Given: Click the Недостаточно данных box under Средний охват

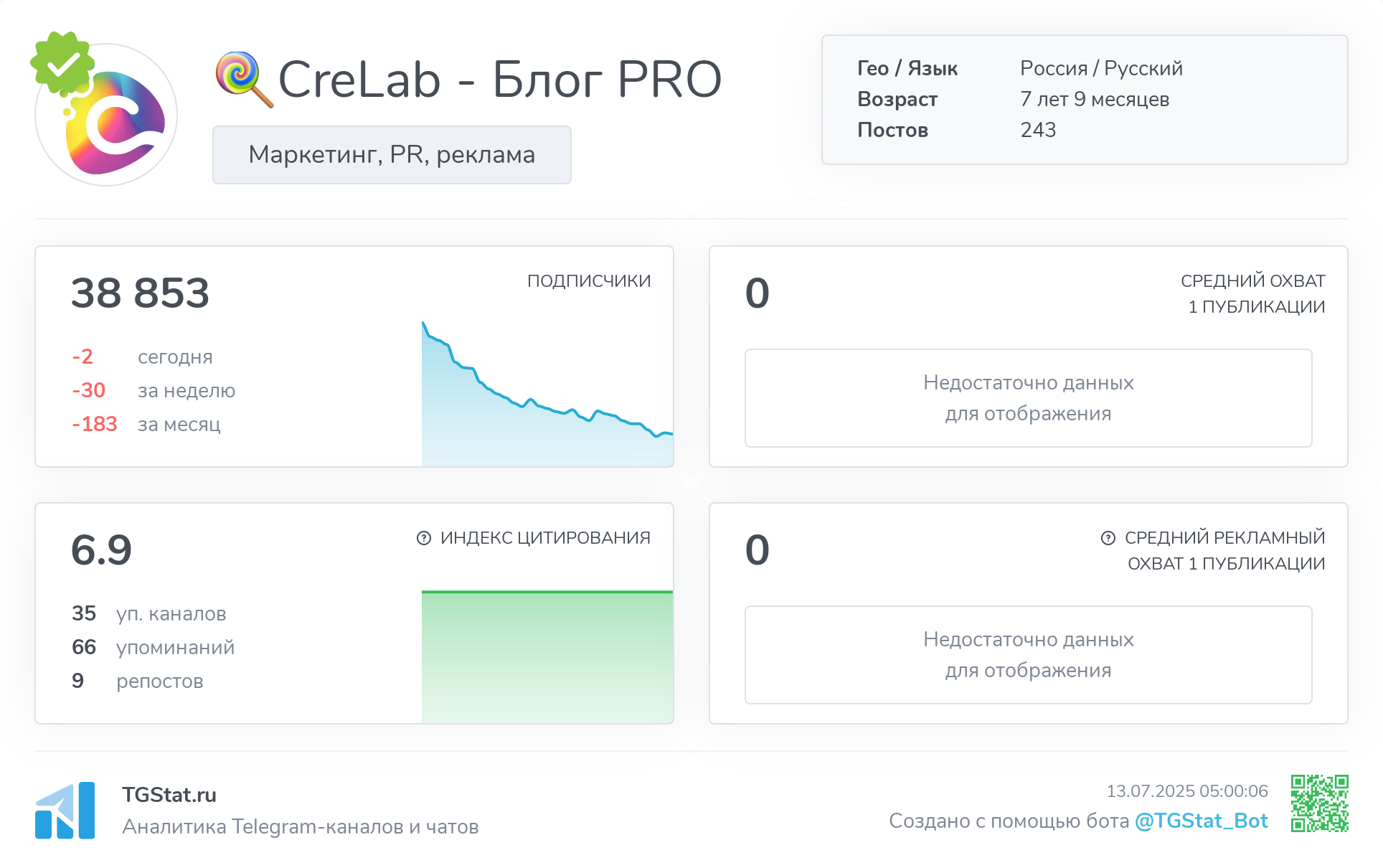Looking at the screenshot, I should 1028,398.
